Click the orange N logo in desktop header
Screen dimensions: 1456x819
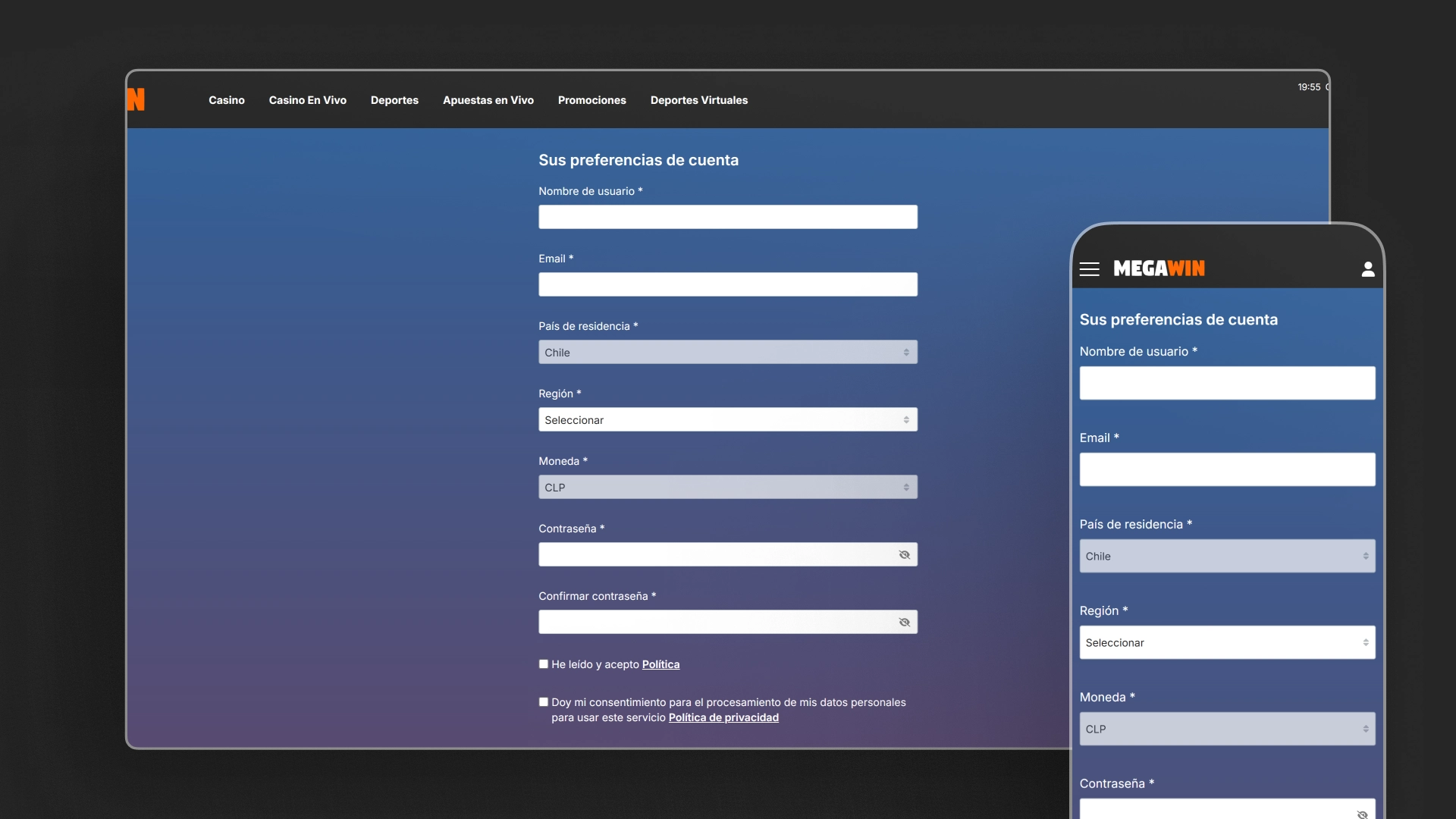pyautogui.click(x=136, y=99)
